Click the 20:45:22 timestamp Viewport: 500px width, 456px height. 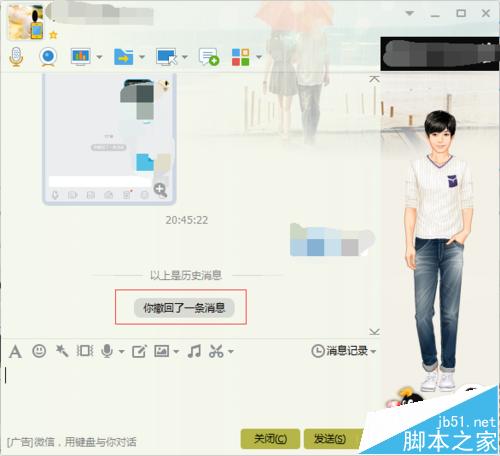(187, 220)
